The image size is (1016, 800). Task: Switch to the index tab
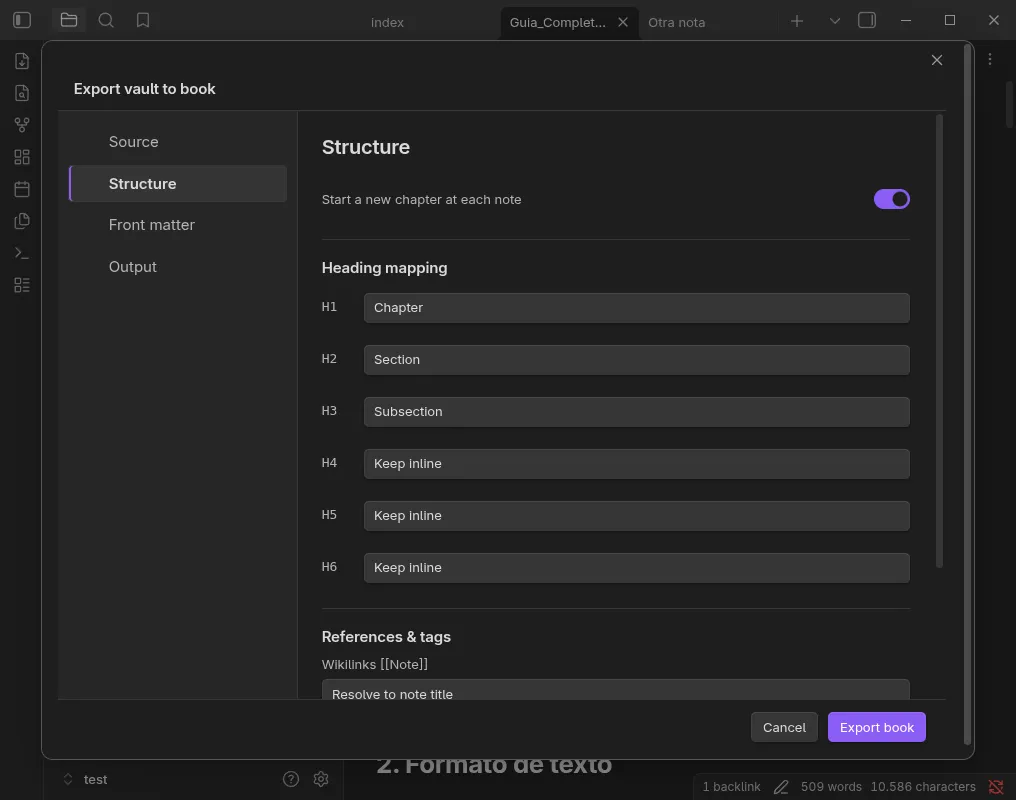(x=387, y=23)
